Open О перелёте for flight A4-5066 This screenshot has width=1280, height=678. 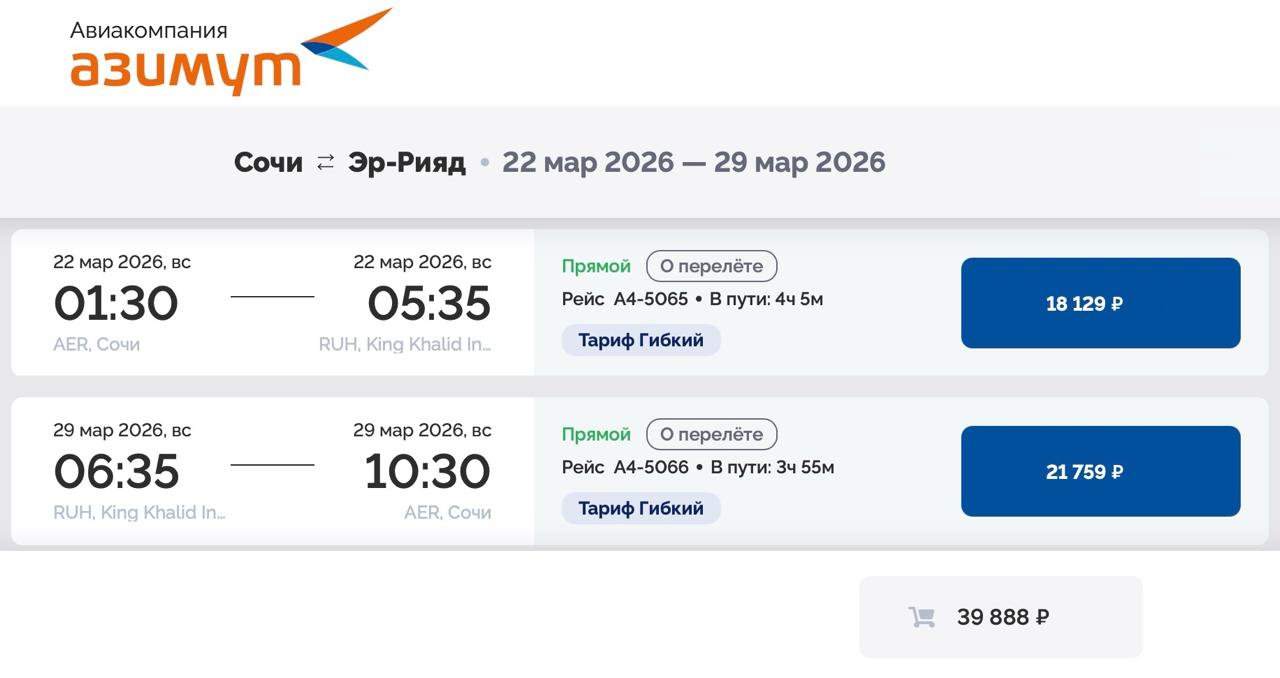click(x=711, y=434)
